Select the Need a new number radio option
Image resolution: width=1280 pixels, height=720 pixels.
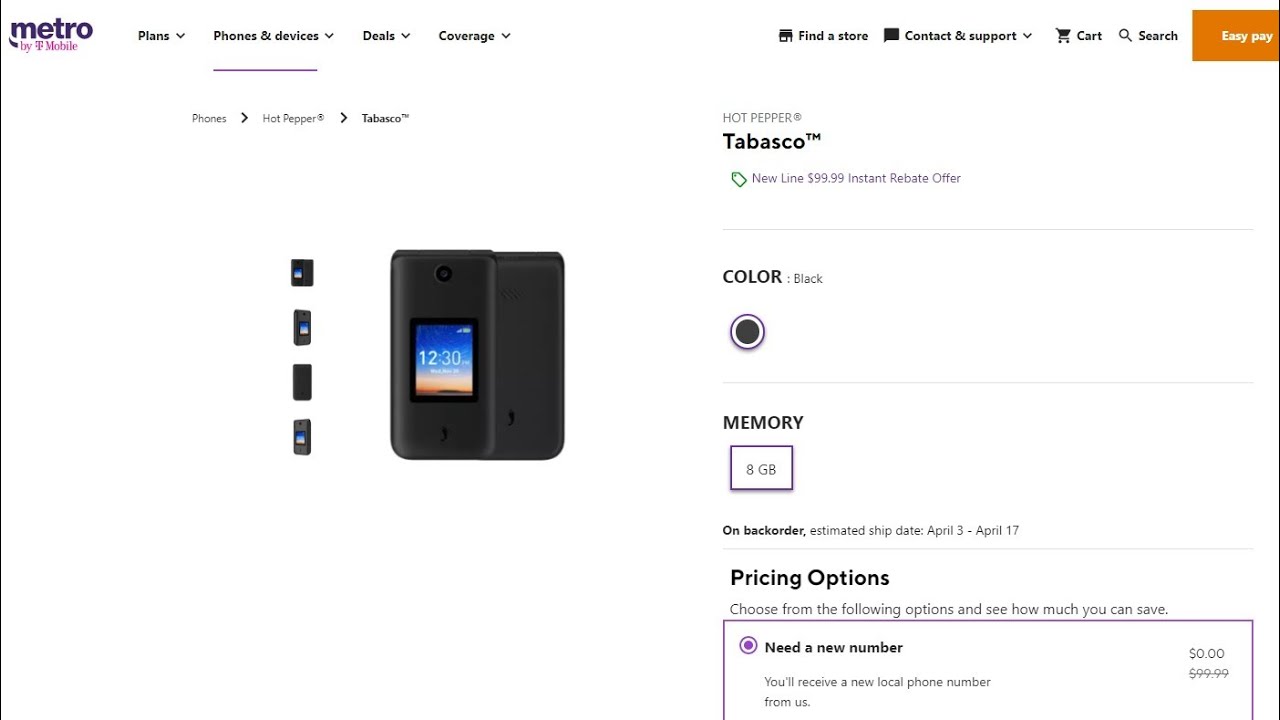click(x=748, y=646)
